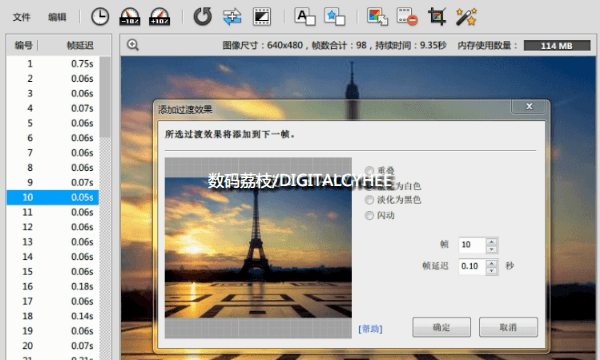Select highlighted frame 10 row with 0.05s

53,197
